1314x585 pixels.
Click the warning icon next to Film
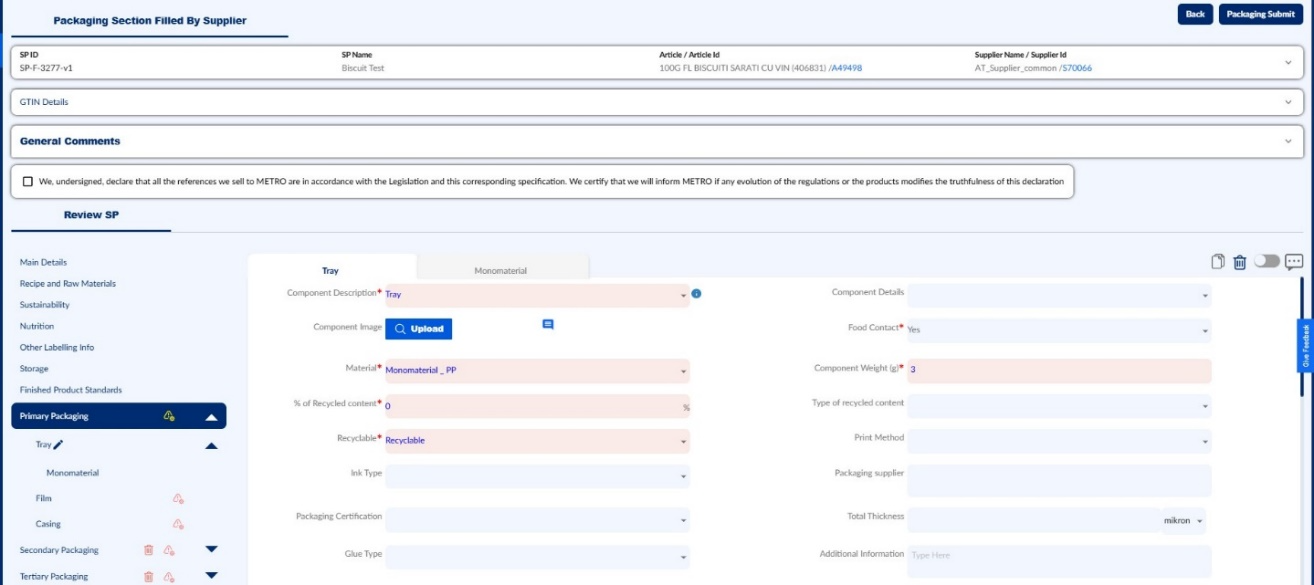point(178,498)
